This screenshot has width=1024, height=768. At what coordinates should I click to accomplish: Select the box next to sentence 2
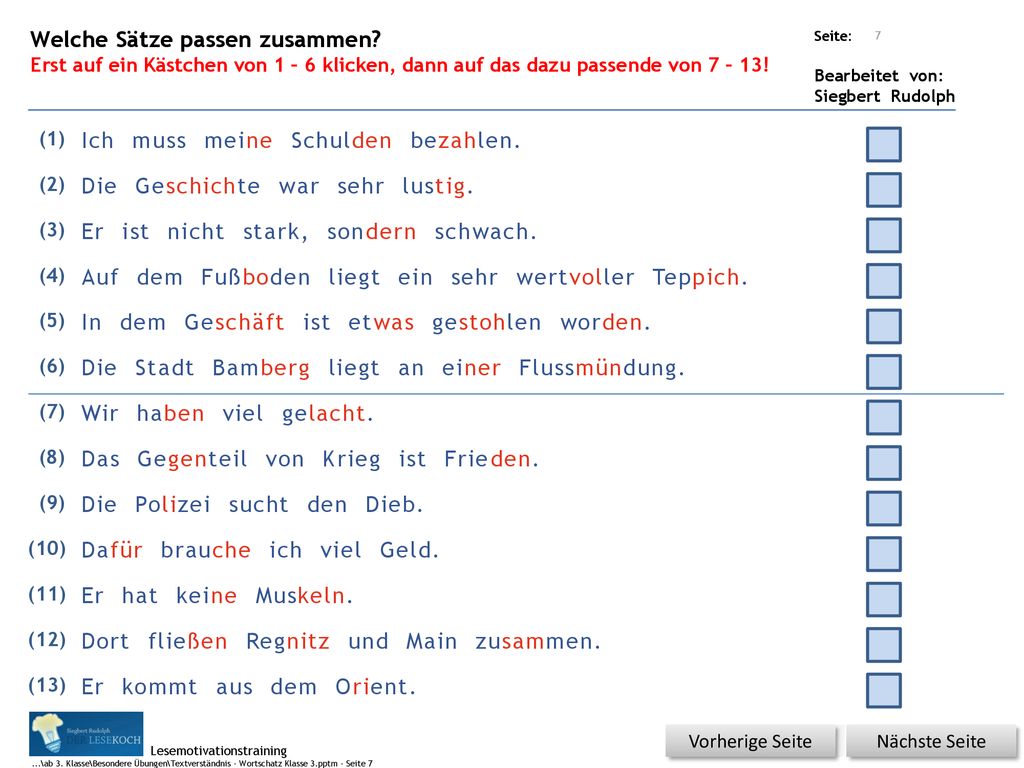coord(884,189)
